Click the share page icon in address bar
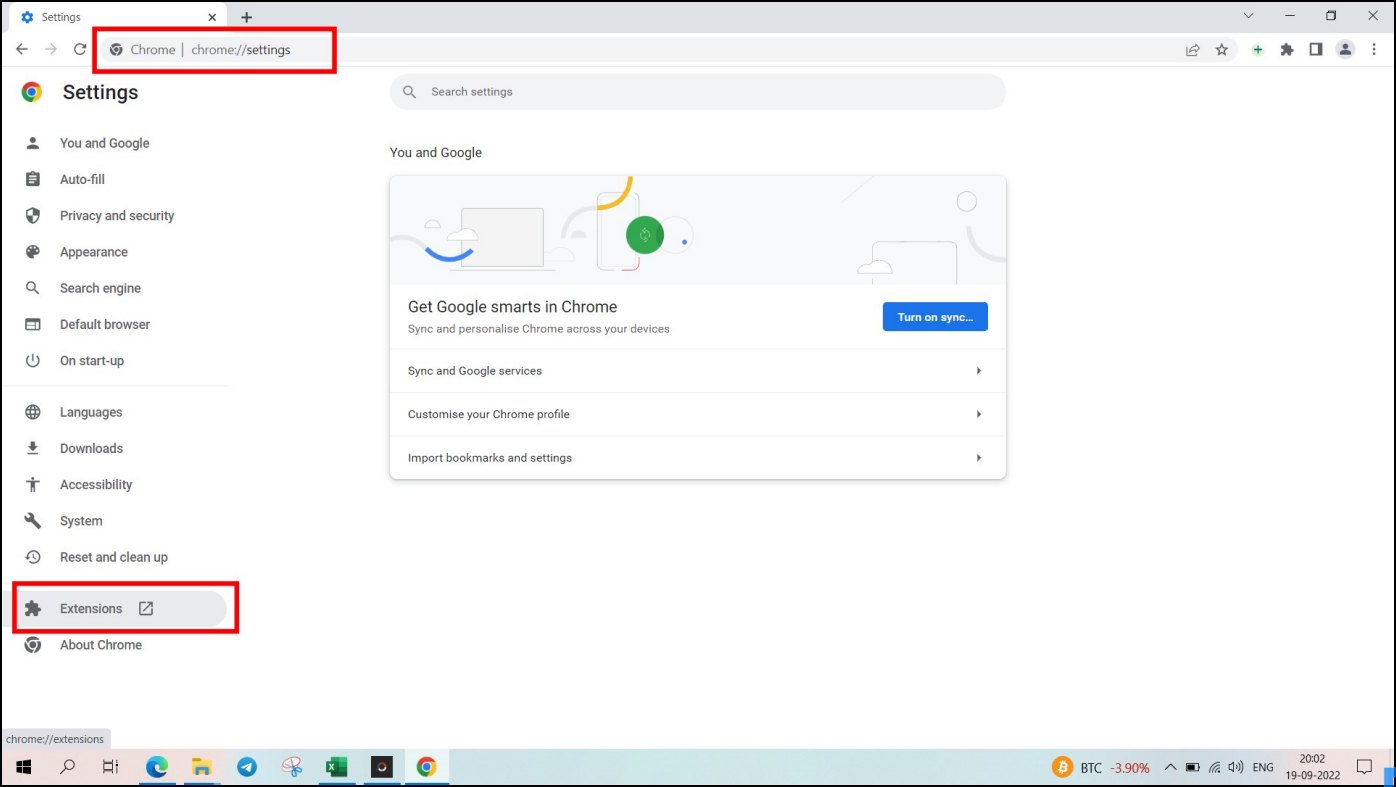1396x787 pixels. tap(1193, 49)
